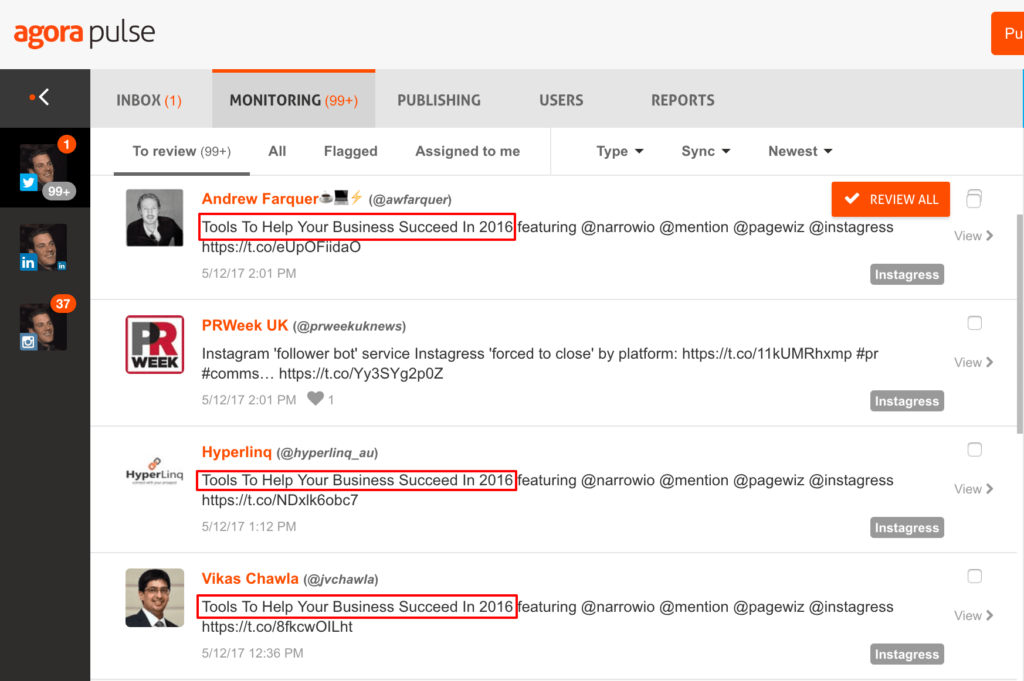Open the PRWeek UK profile picture
This screenshot has width=1024, height=681.
[x=155, y=345]
